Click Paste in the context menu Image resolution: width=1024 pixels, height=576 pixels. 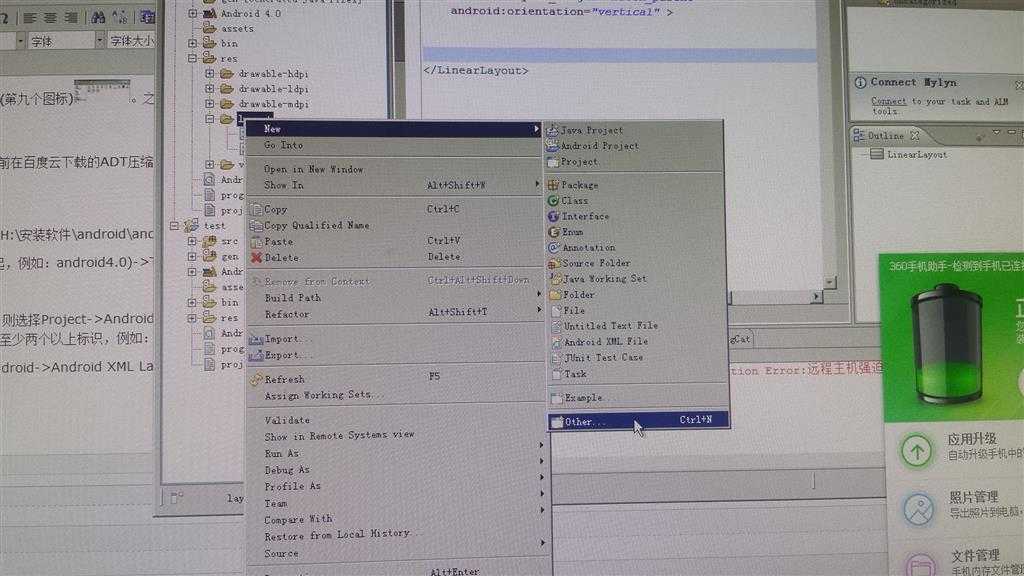(x=395, y=241)
